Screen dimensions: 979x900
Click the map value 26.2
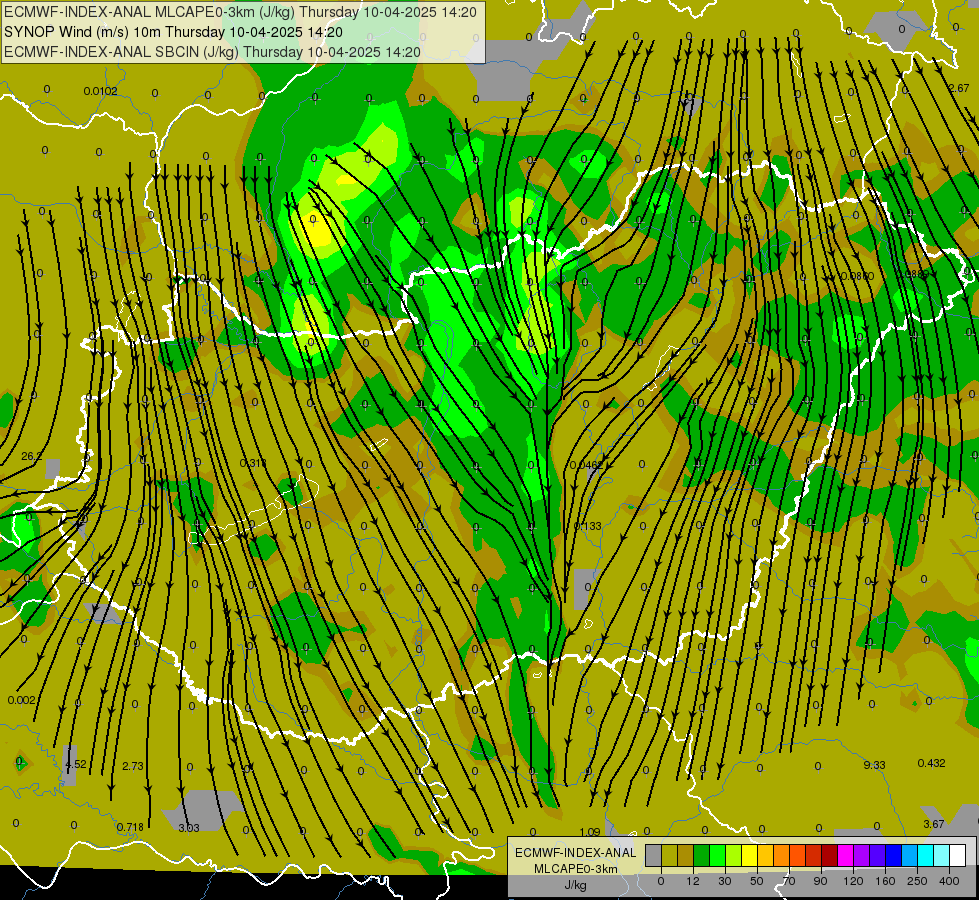[x=32, y=456]
